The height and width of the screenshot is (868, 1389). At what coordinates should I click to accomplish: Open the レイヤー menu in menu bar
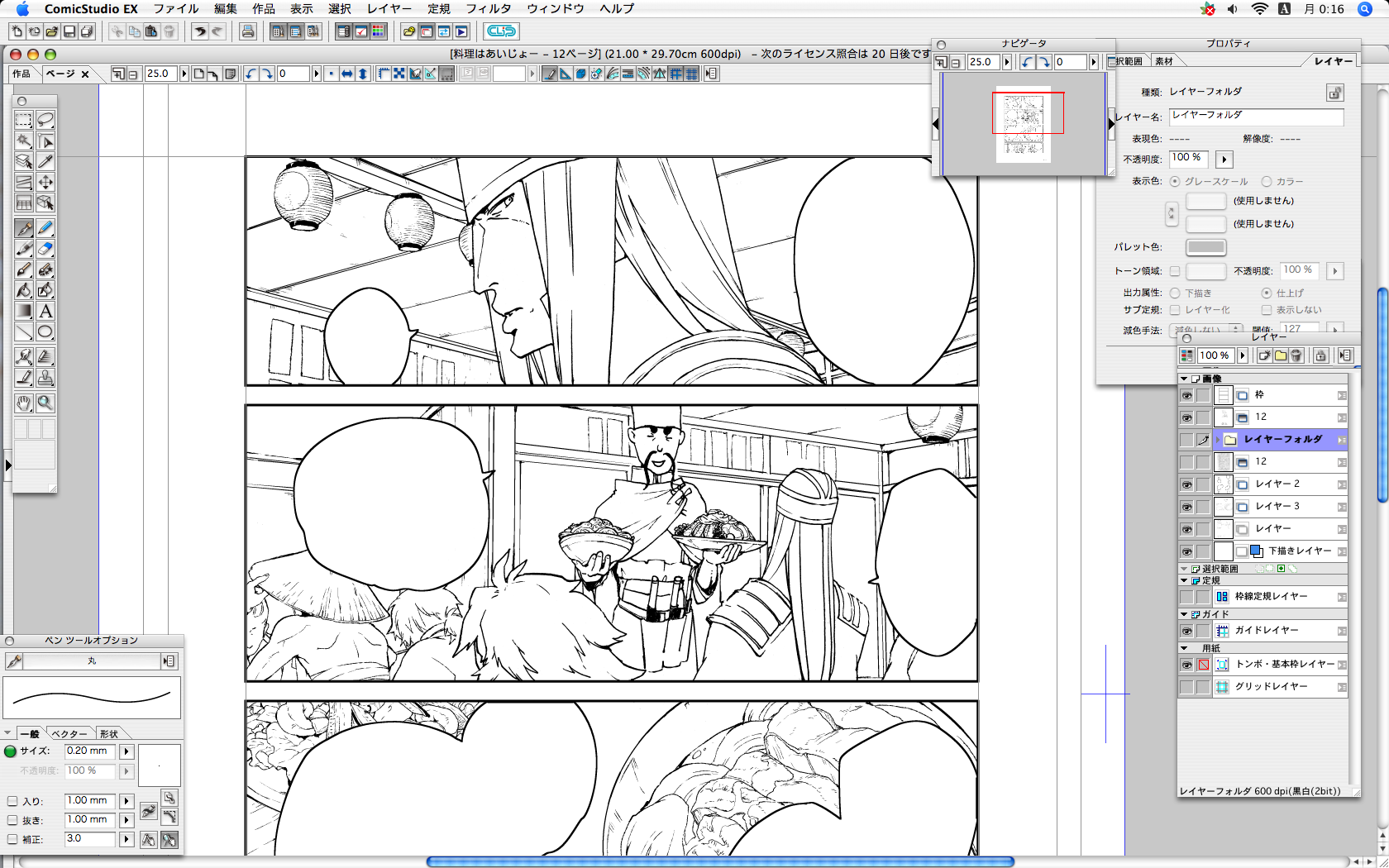389,9
